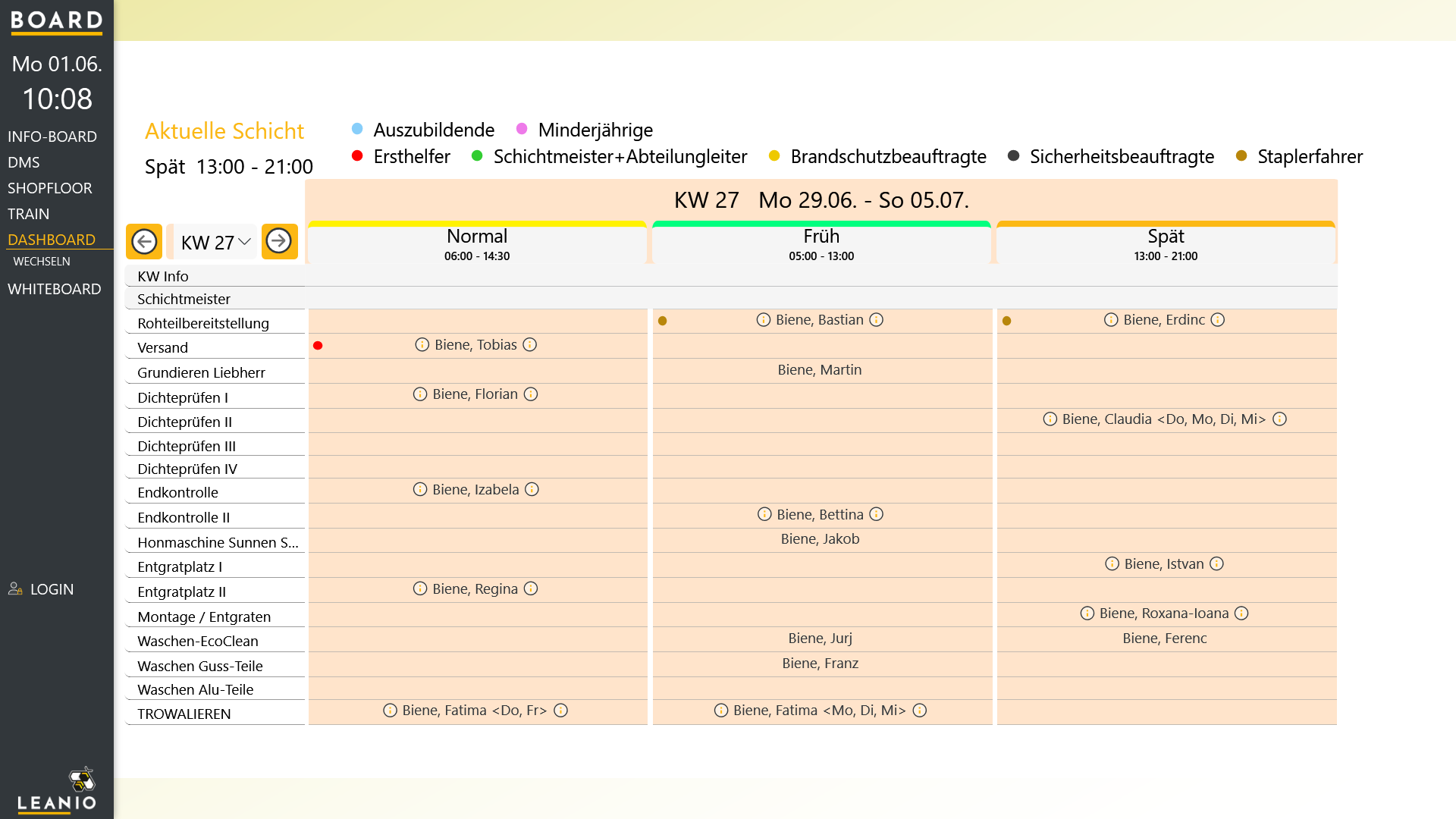The image size is (1456, 819).
Task: Select the Früh shift column header
Action: click(821, 243)
